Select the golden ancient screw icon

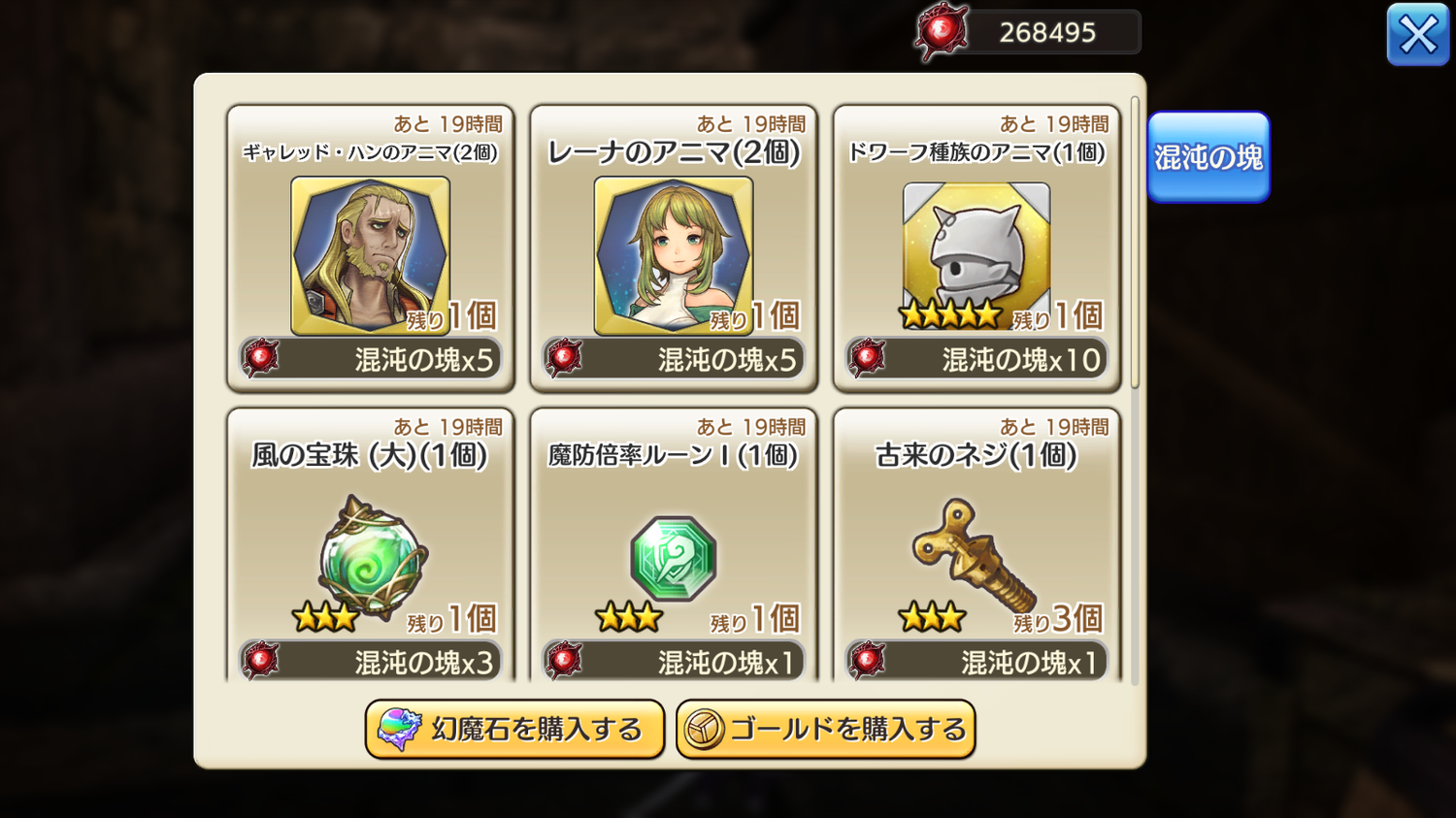coord(974,554)
